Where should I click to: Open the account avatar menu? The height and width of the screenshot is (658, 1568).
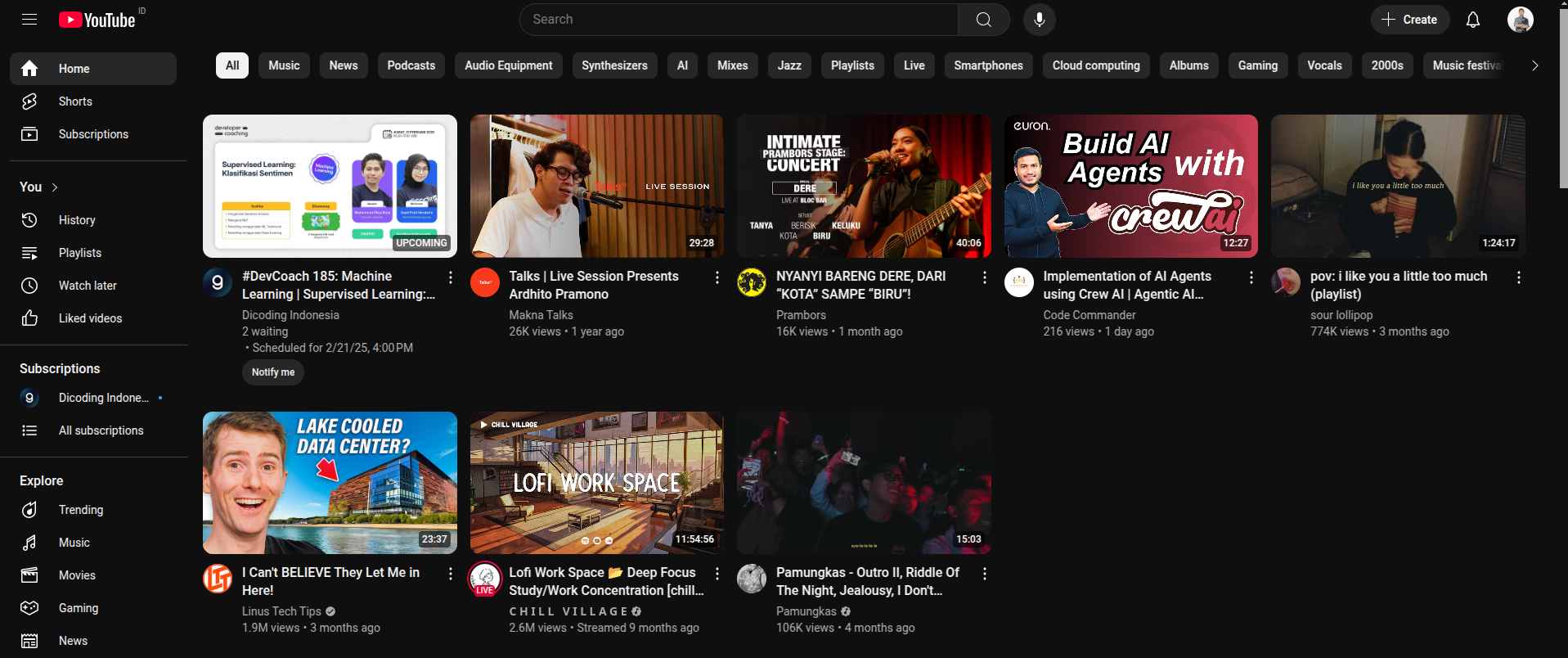[1521, 20]
